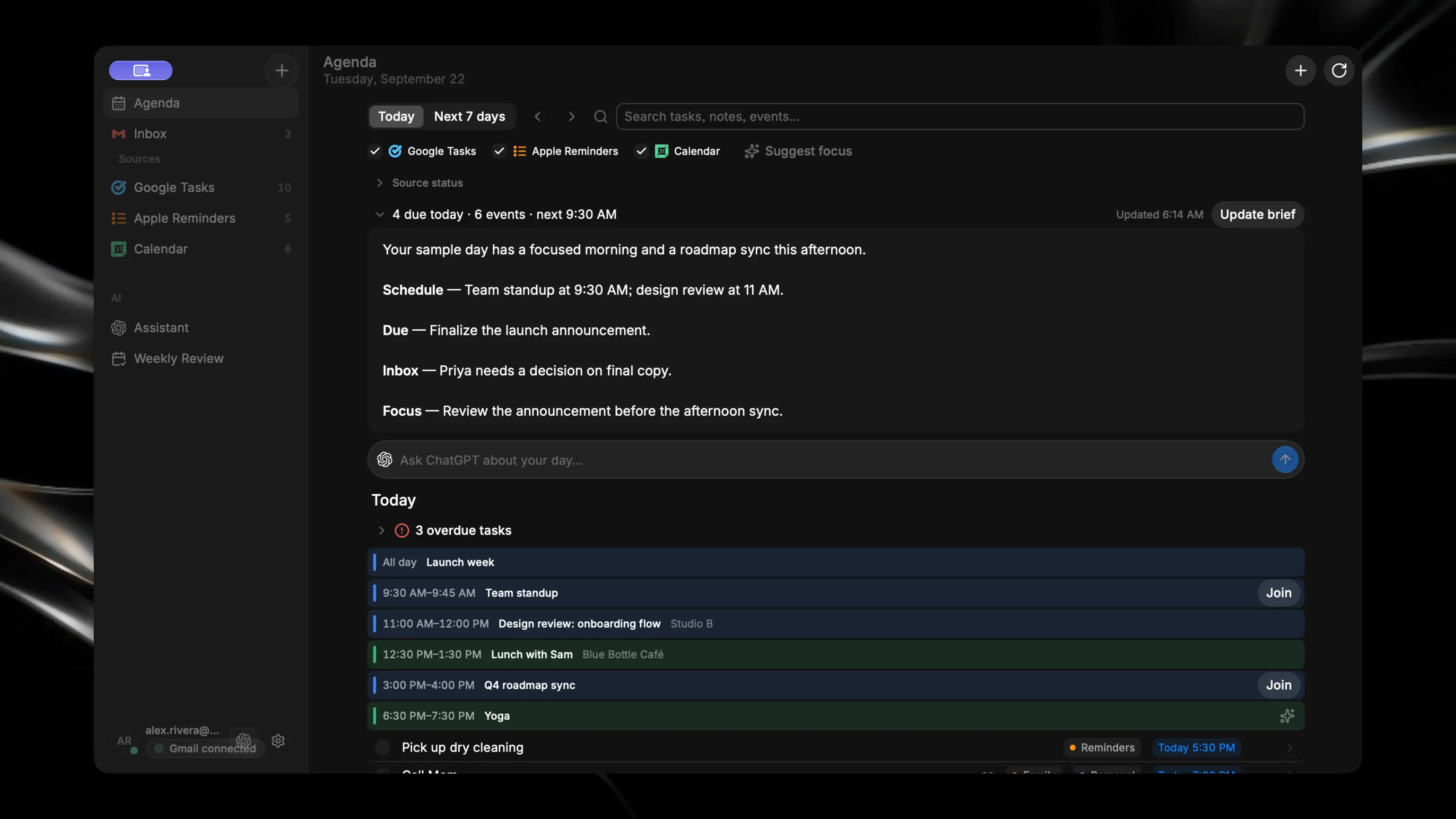Click the Blue Bottle Café location text
This screenshot has height=819, width=1456.
click(622, 654)
